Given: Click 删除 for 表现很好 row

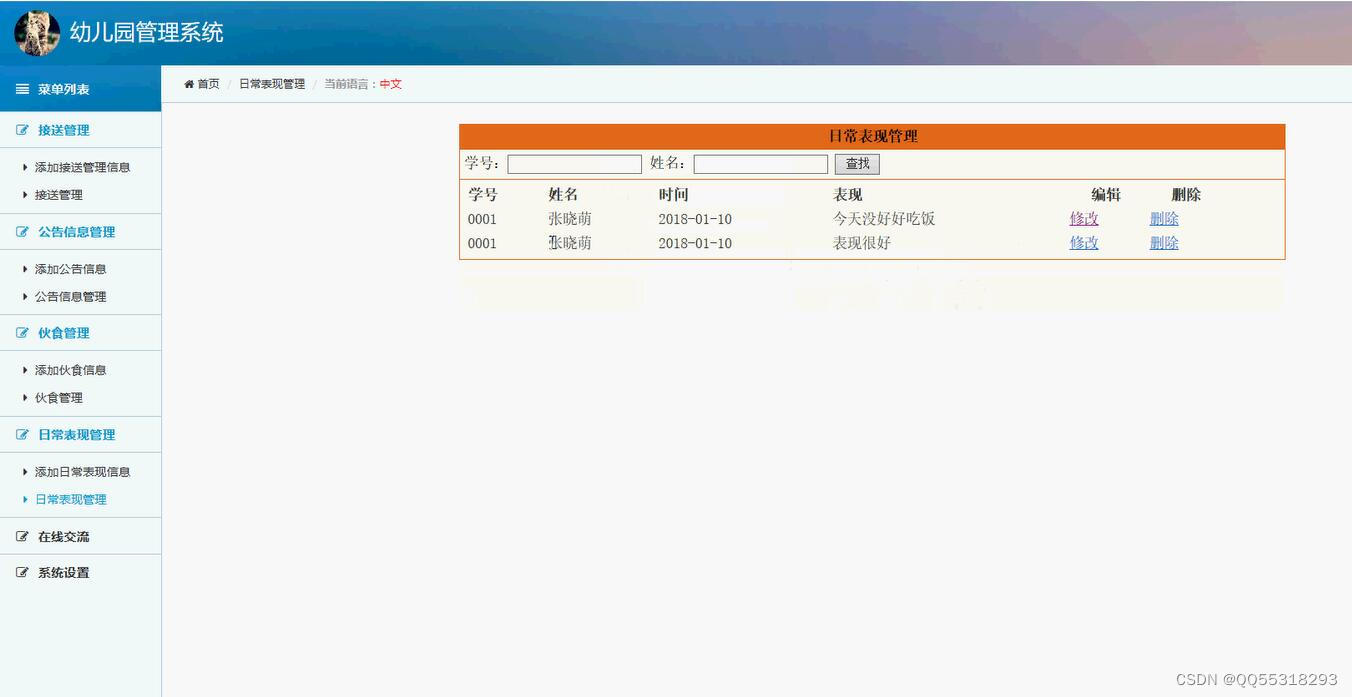Looking at the screenshot, I should point(1164,243).
